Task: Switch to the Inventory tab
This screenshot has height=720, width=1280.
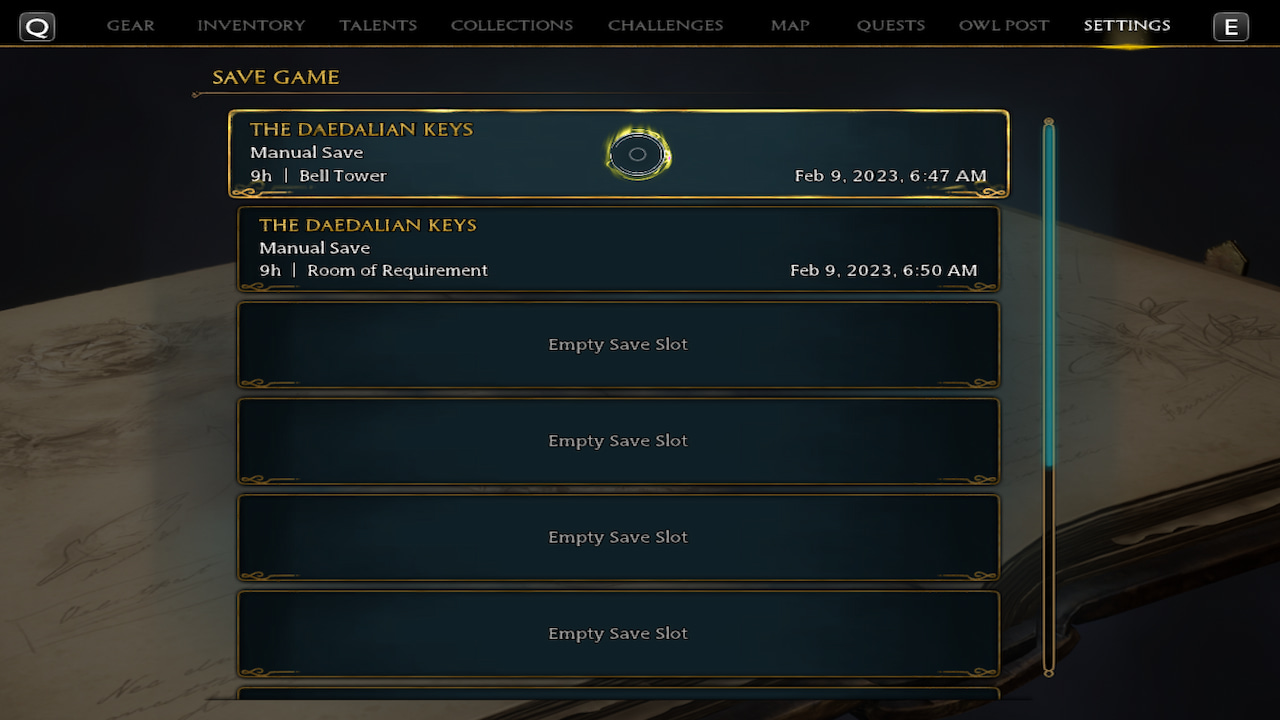Action: tap(251, 25)
